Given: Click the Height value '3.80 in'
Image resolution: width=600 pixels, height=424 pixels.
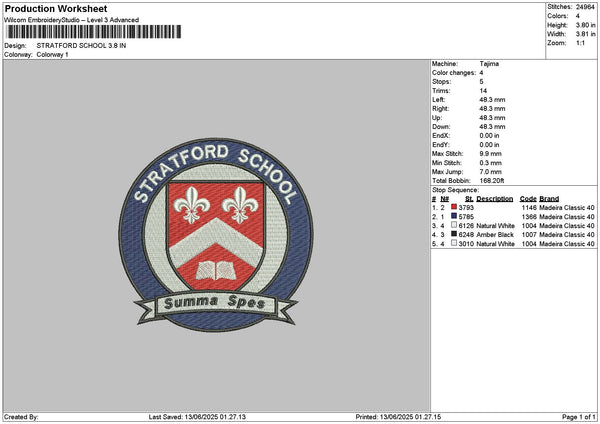Looking at the screenshot, I should [585, 25].
